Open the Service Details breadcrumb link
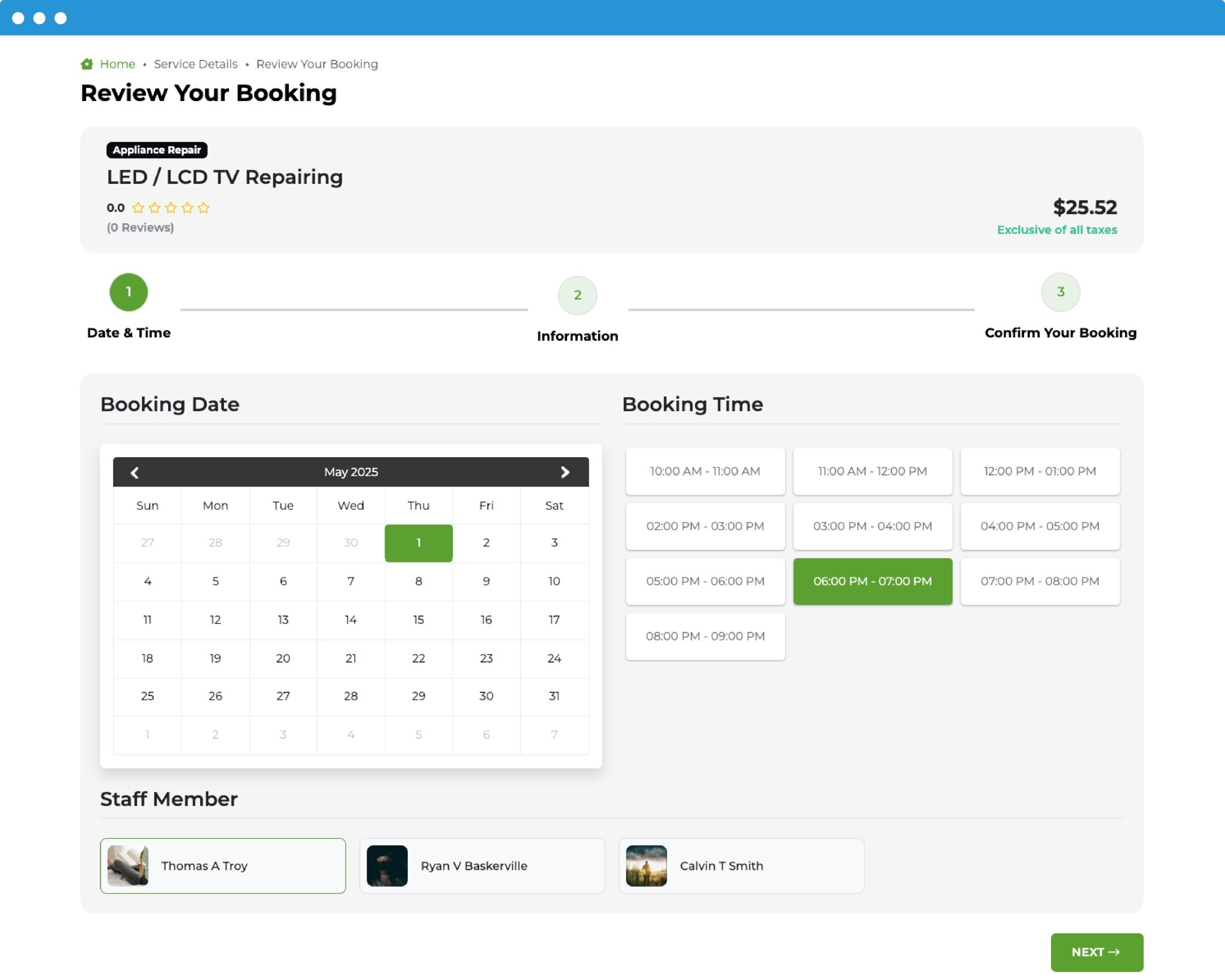The width and height of the screenshot is (1225, 980). (196, 64)
